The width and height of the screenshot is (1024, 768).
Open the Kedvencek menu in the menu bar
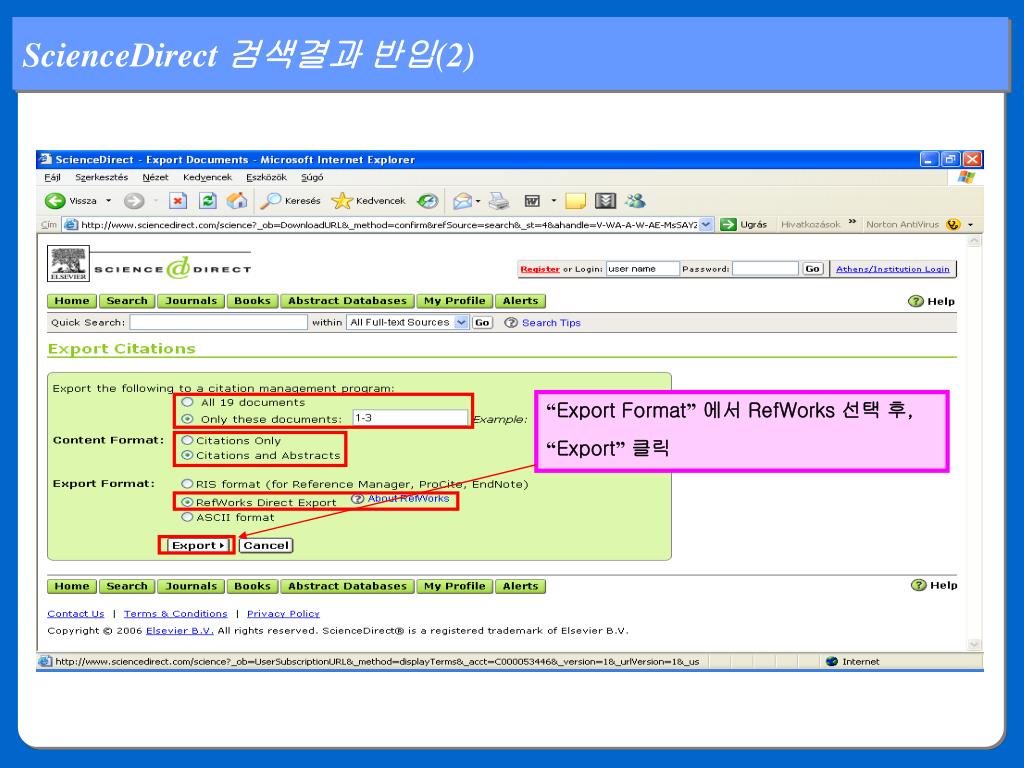pyautogui.click(x=207, y=178)
